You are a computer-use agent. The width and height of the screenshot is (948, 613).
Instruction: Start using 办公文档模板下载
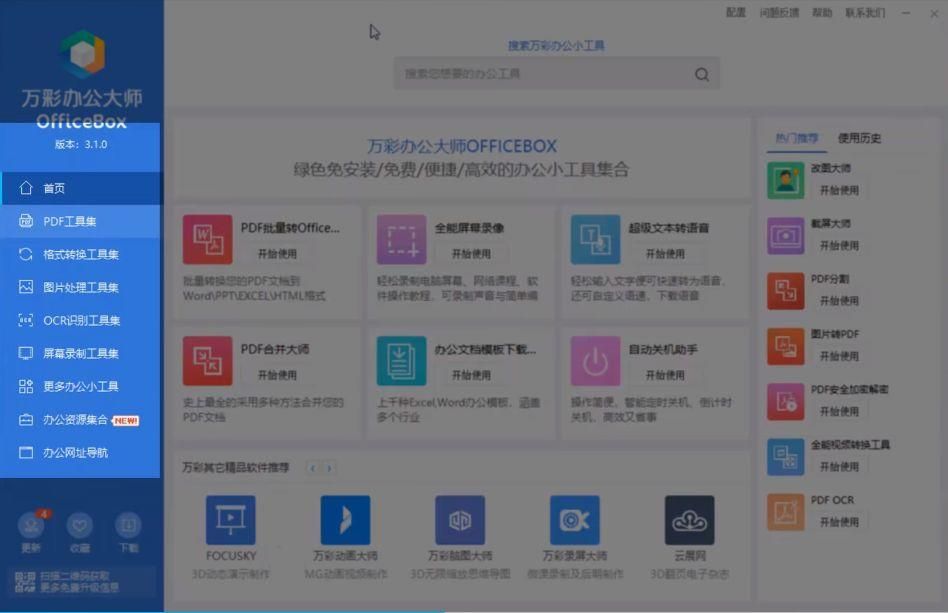click(472, 375)
